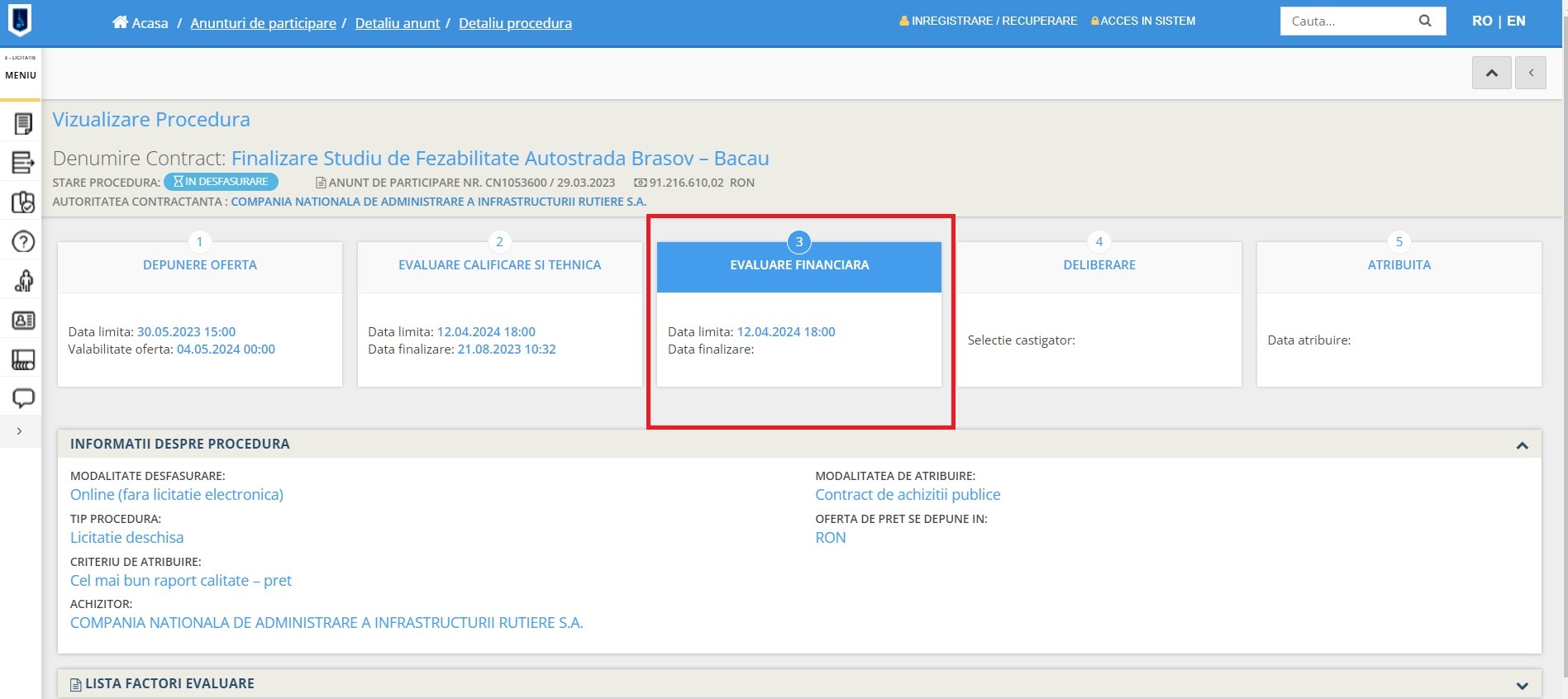Screen dimensions: 1568x699
Task: Open the ID card sidebar icon
Action: tap(23, 320)
